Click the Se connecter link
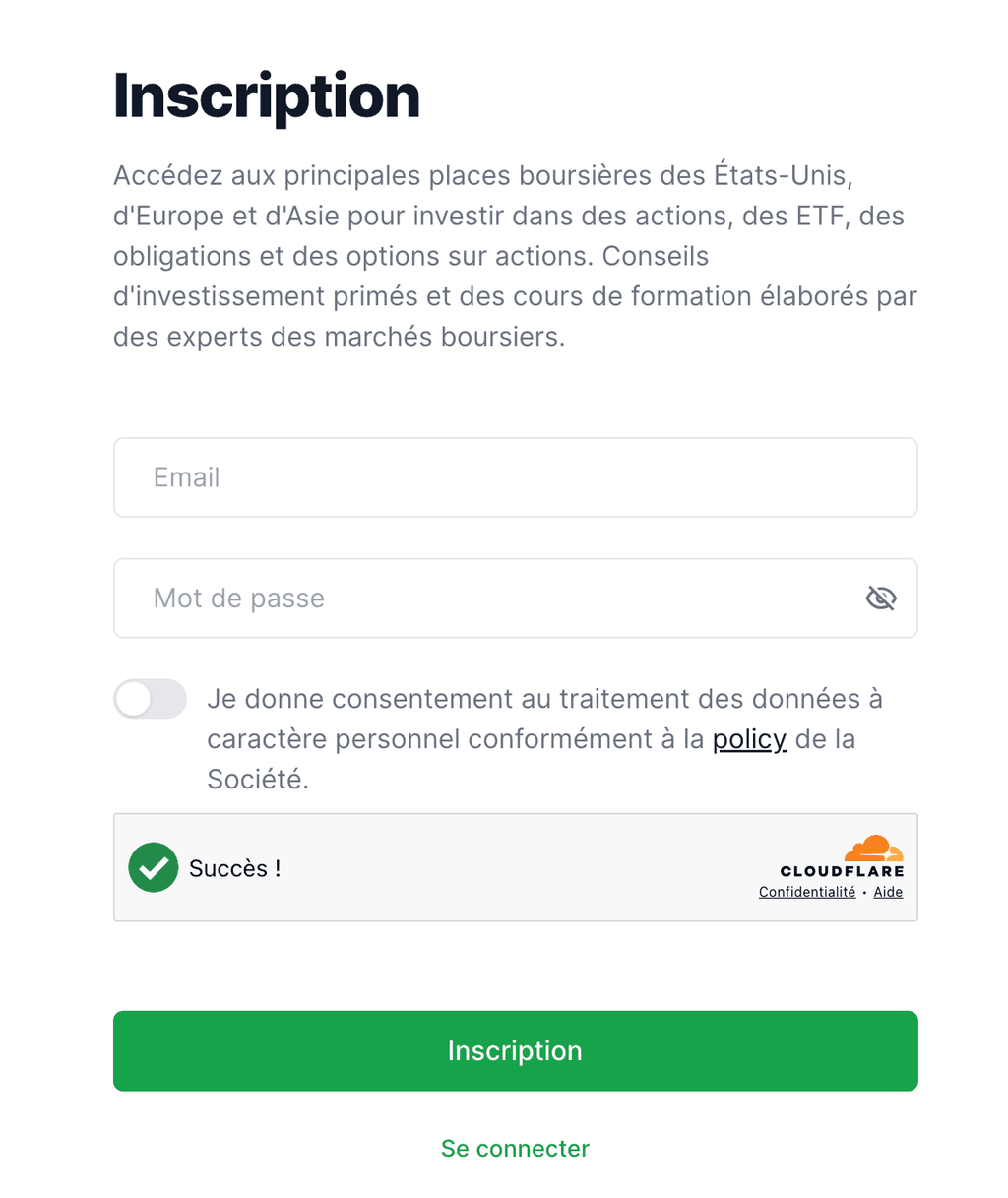1008x1198 pixels. (x=515, y=1148)
